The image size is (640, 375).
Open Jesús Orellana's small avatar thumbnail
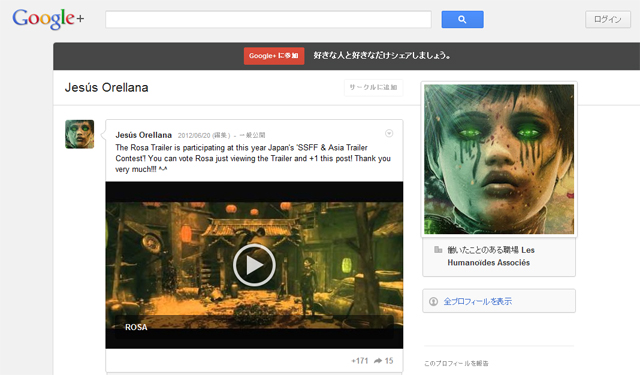click(x=80, y=134)
